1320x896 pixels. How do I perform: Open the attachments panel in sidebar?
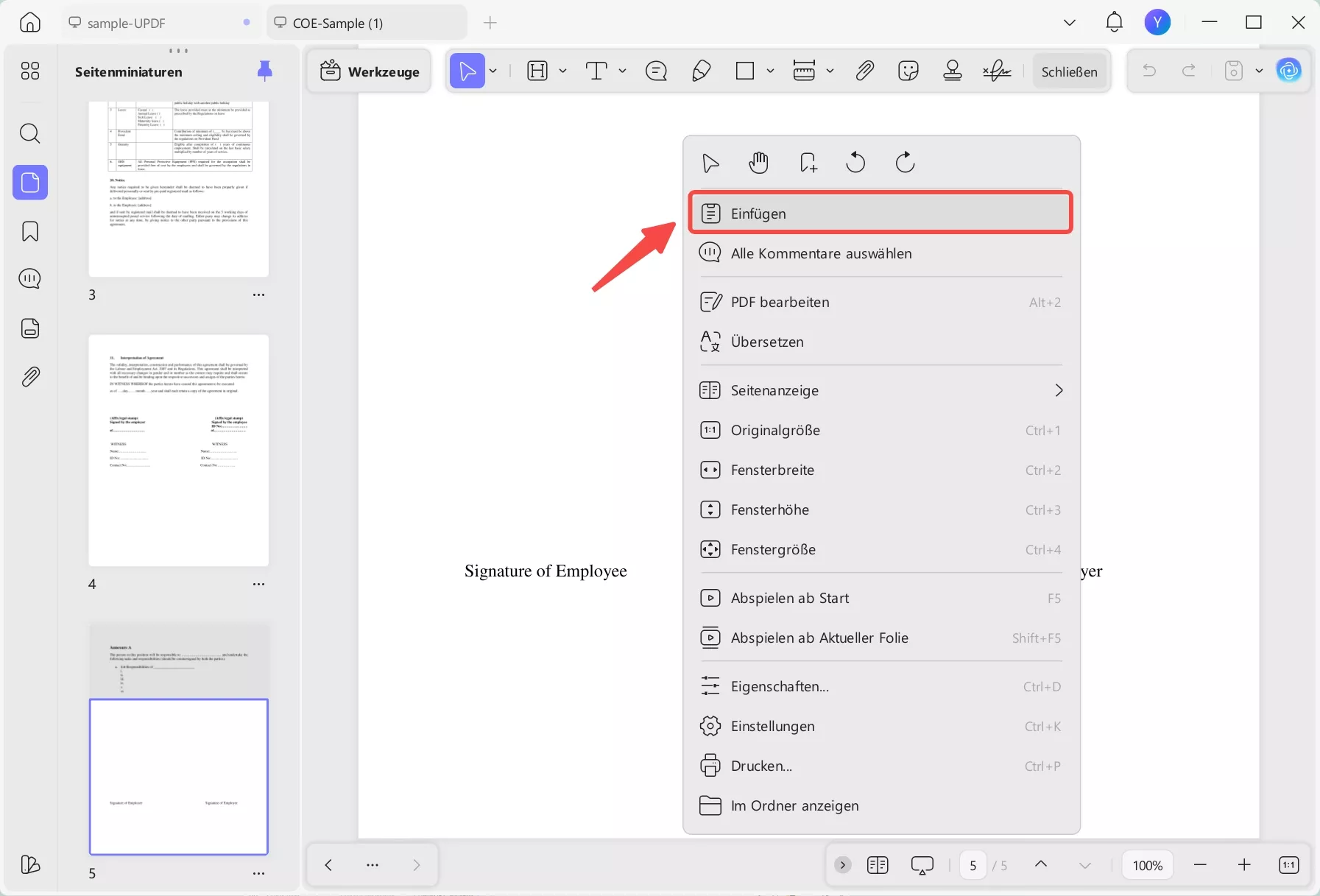pyautogui.click(x=30, y=377)
